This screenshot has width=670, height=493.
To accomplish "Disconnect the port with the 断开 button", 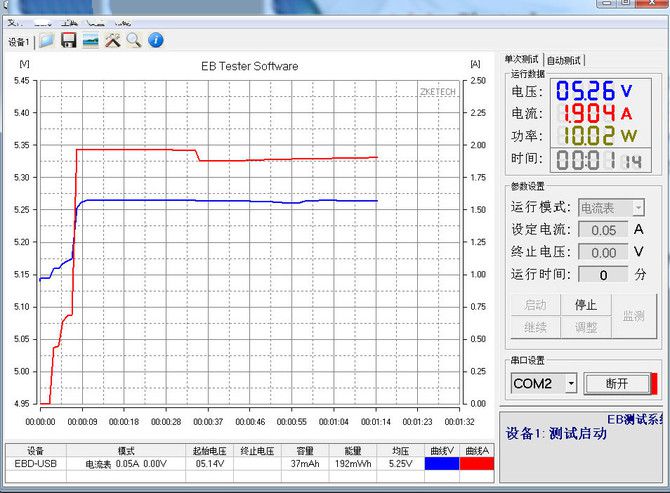I will pyautogui.click(x=617, y=383).
